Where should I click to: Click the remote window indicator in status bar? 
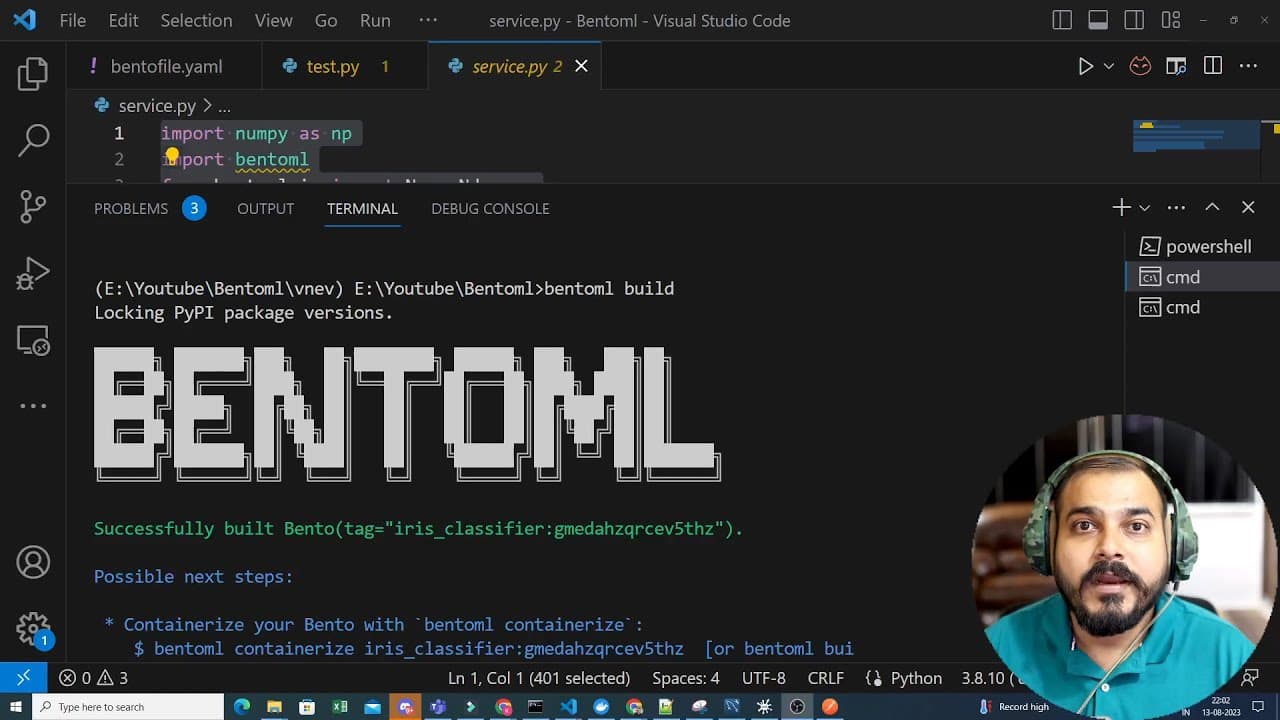[23, 677]
